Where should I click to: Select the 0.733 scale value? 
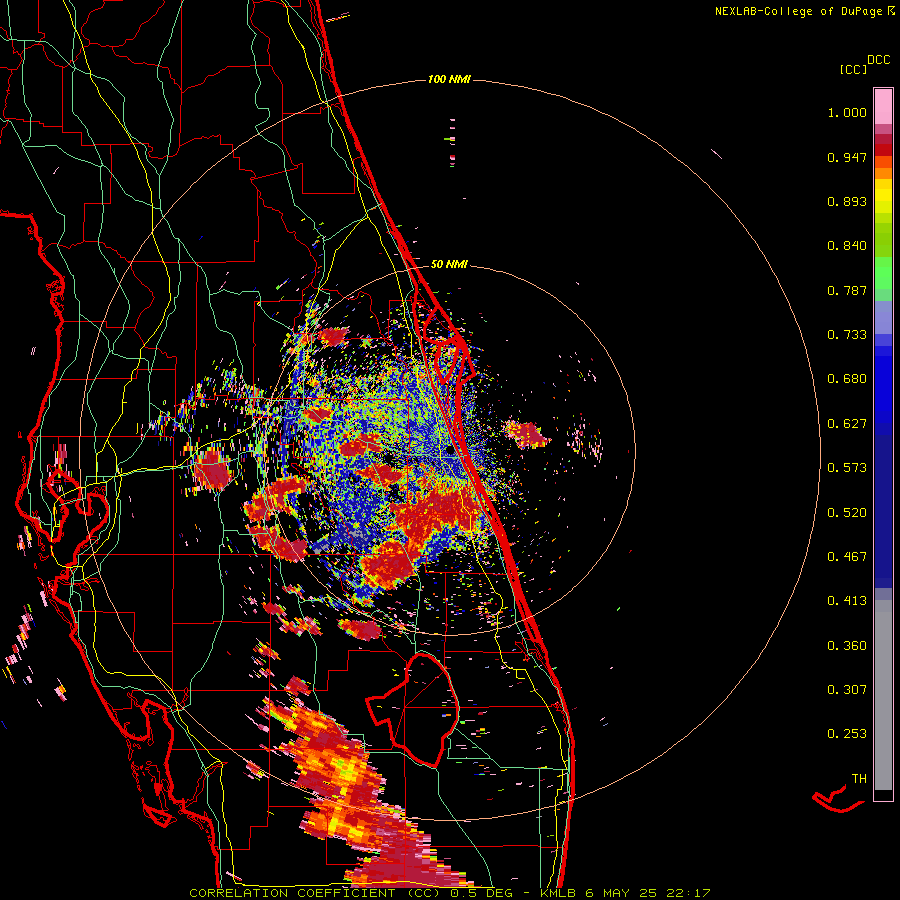pyautogui.click(x=847, y=335)
